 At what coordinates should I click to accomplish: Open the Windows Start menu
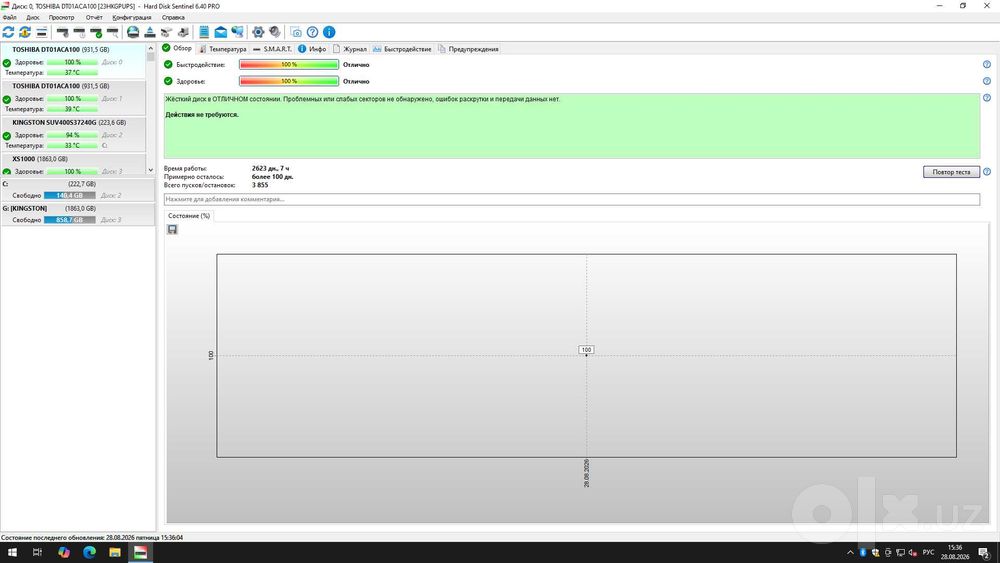12,552
